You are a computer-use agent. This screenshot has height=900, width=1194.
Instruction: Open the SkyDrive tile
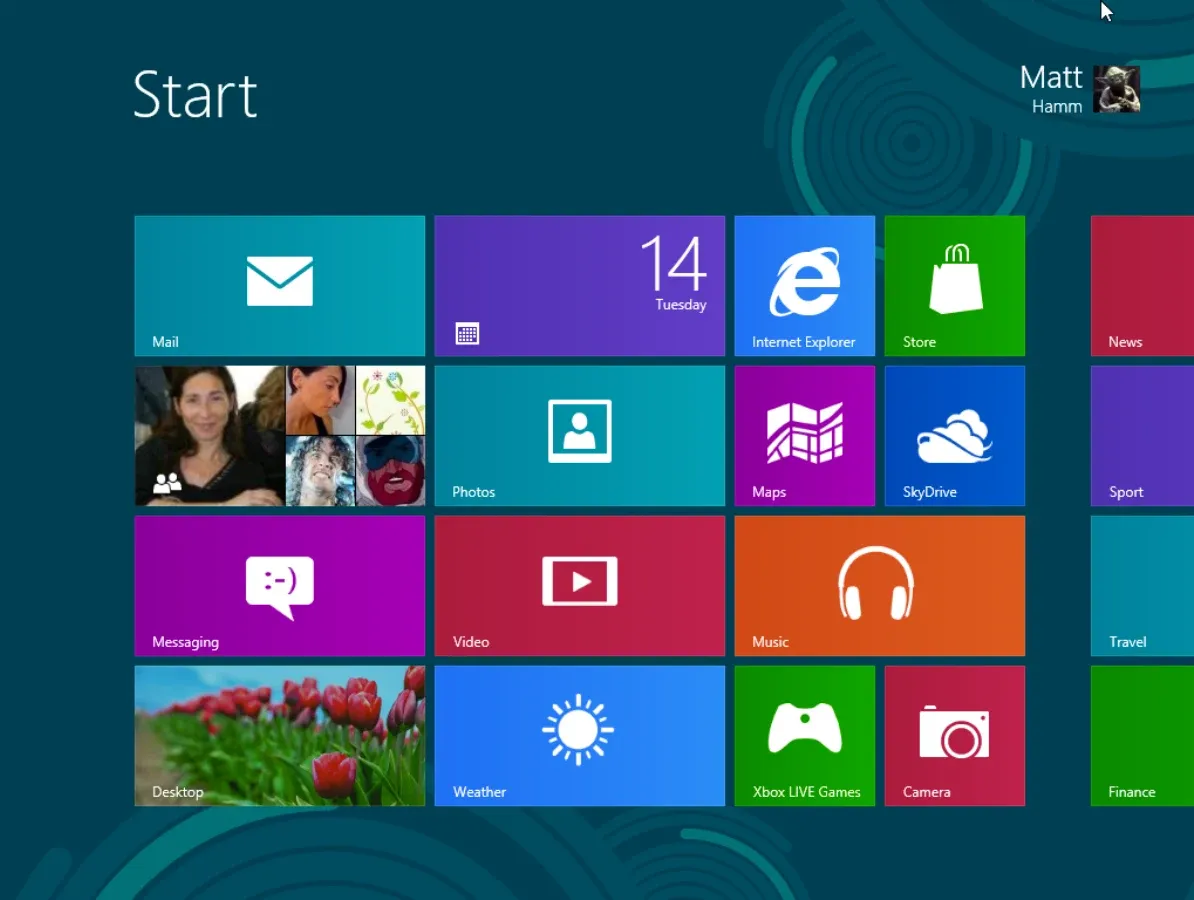(955, 436)
